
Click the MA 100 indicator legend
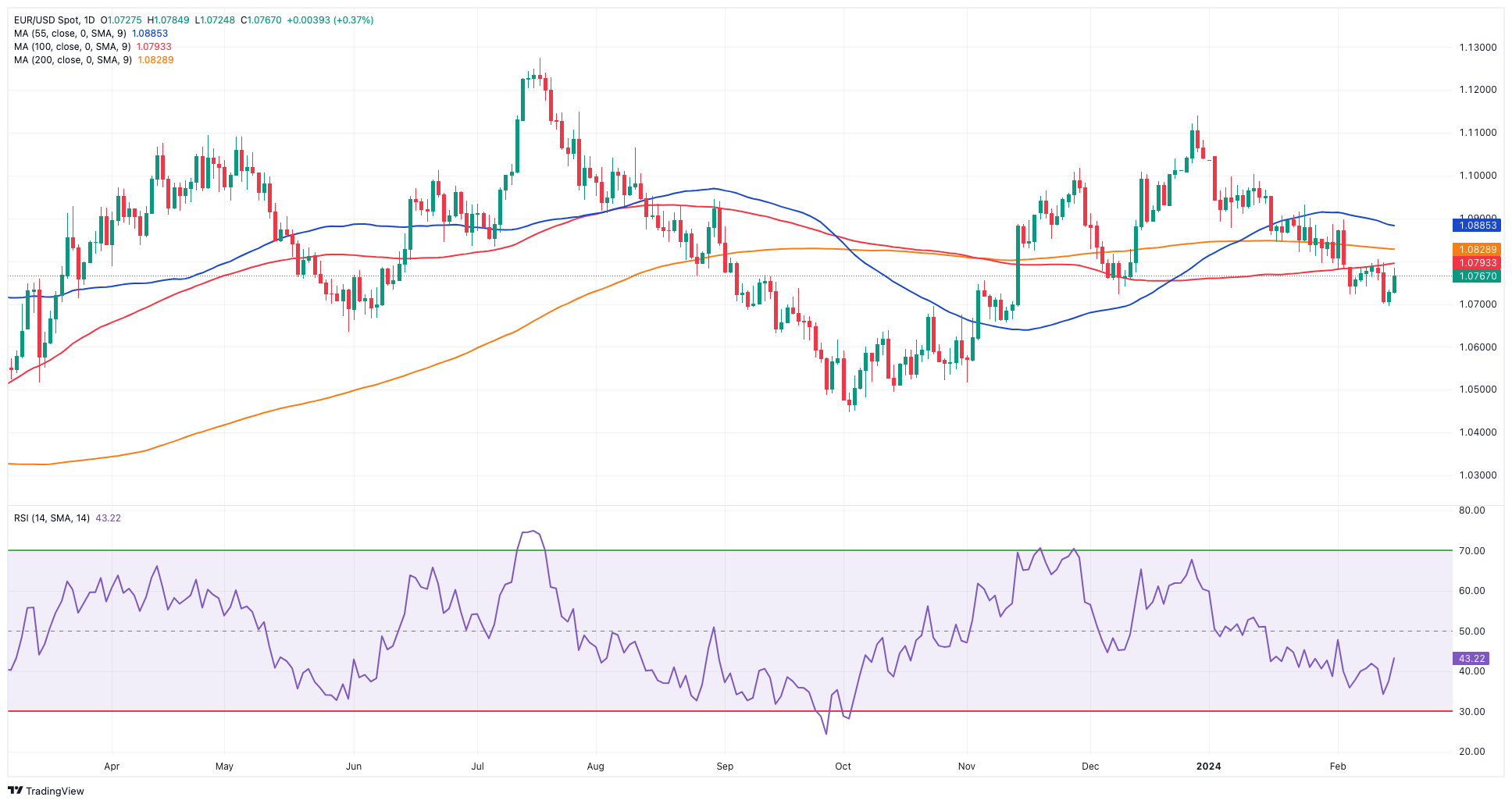tap(92, 47)
